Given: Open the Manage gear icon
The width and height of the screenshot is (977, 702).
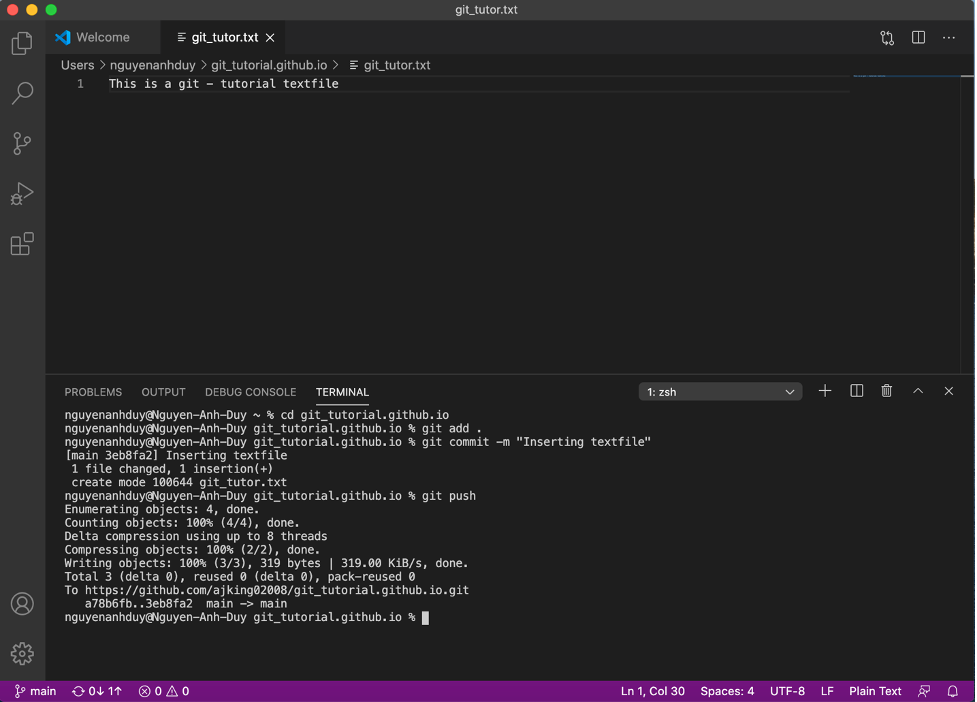Looking at the screenshot, I should tap(22, 653).
